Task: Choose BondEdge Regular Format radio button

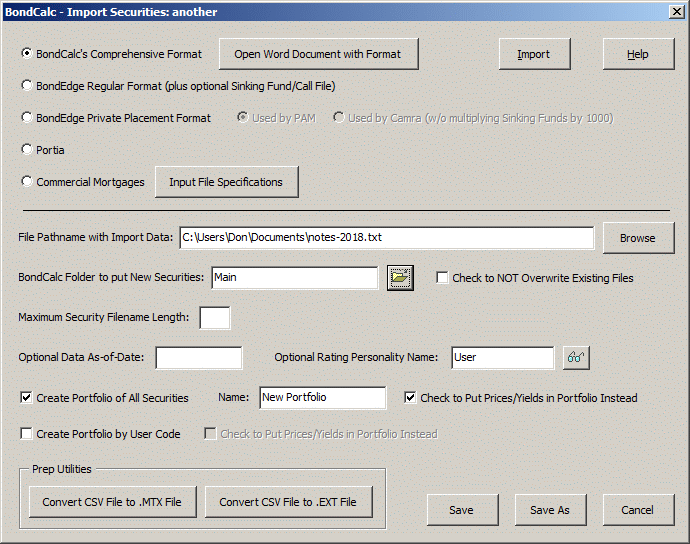Action: point(27,86)
